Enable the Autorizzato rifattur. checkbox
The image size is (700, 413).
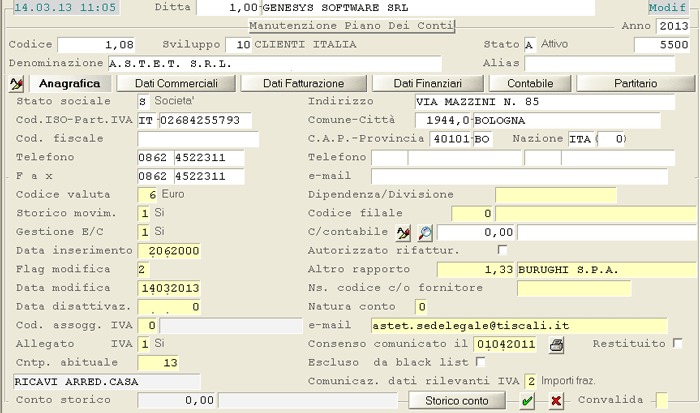tap(502, 250)
